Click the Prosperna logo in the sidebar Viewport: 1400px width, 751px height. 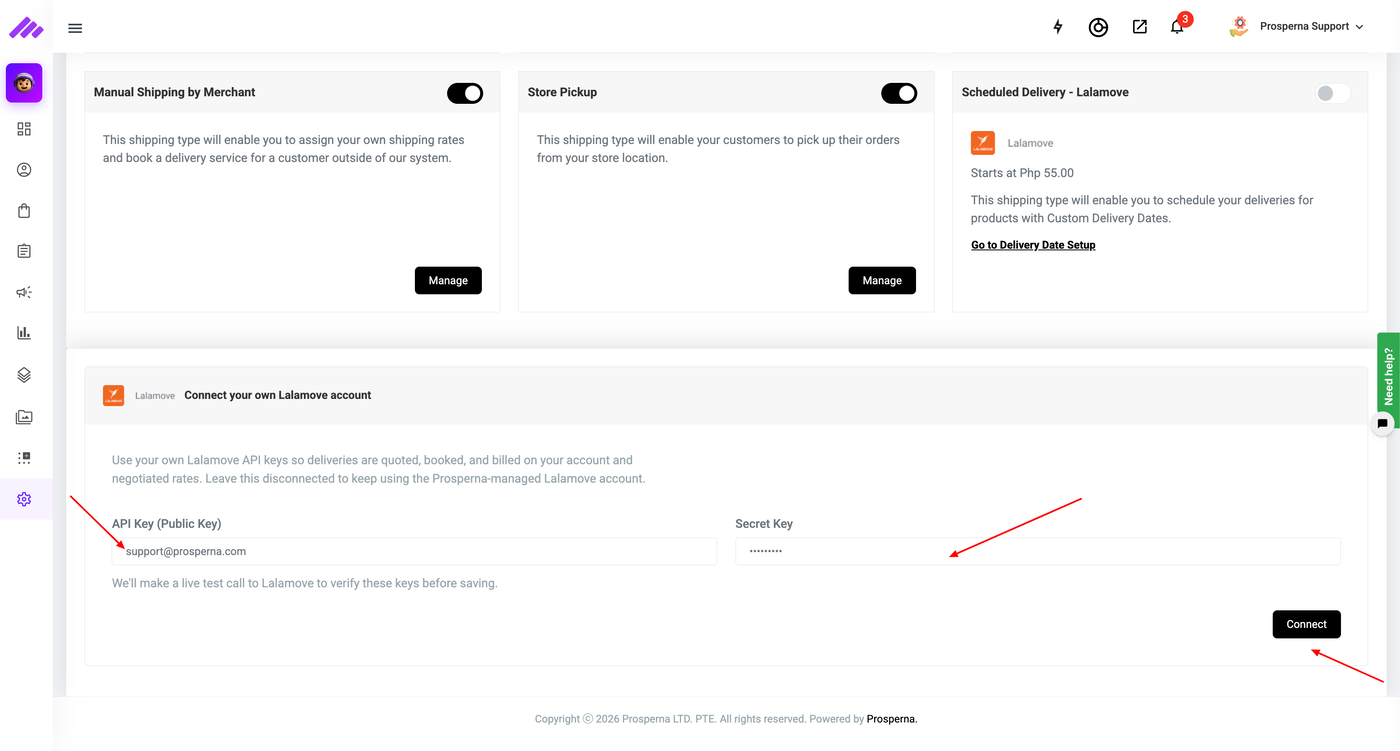26,28
